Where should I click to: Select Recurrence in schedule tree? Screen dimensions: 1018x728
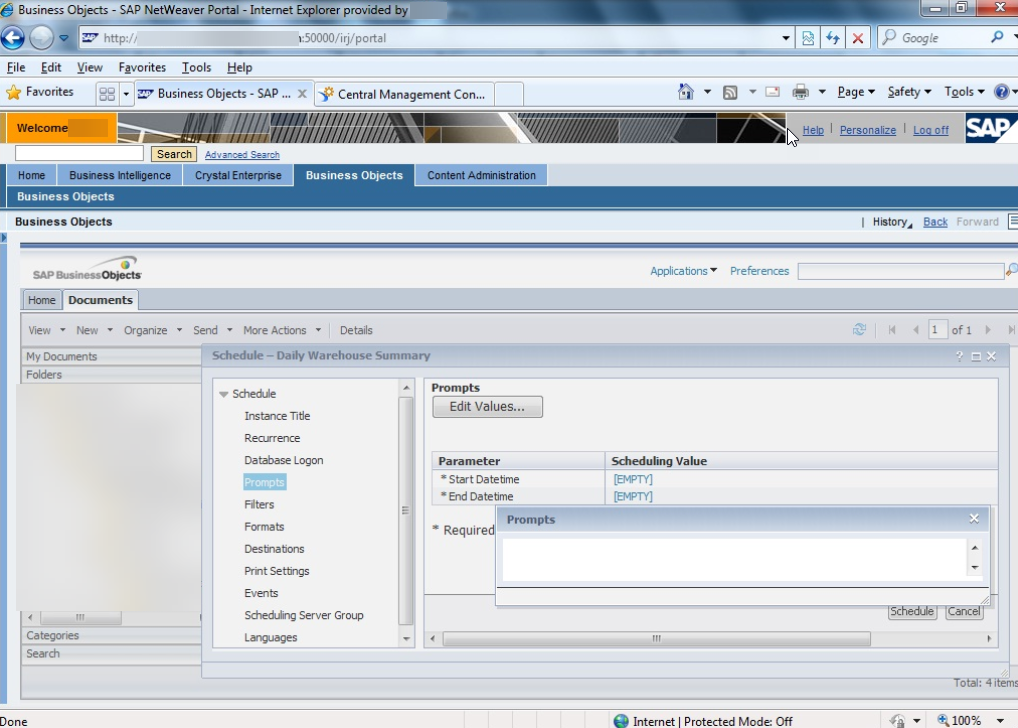tap(272, 438)
